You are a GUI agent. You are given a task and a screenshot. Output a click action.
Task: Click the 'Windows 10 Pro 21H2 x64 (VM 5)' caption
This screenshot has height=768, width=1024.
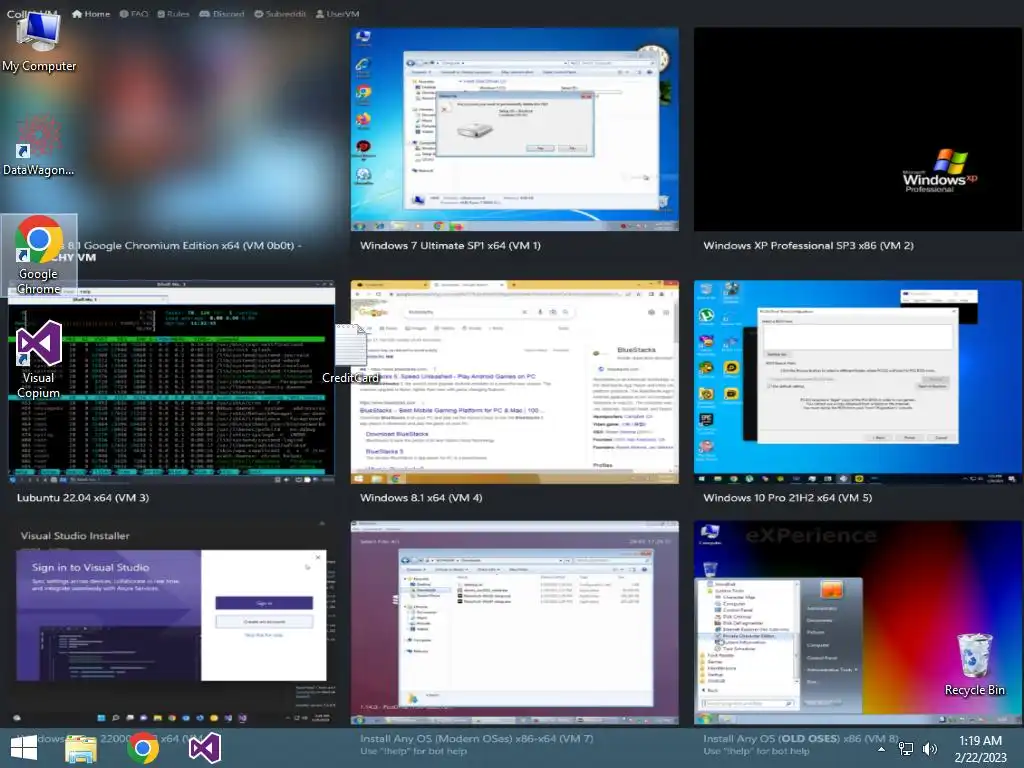tap(787, 498)
